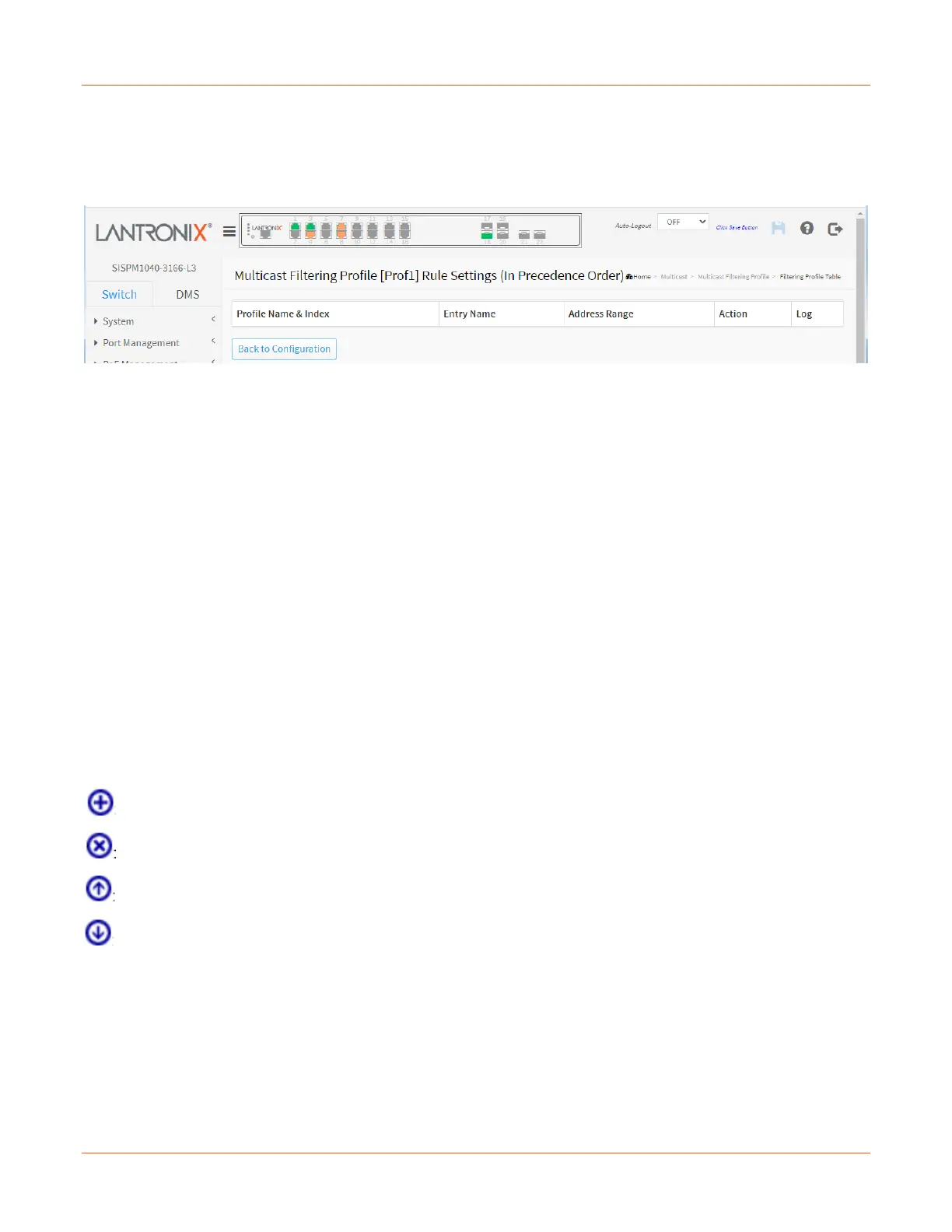Click the green-orange port icon for ports 3/4
The image size is (952, 1232).
click(x=310, y=230)
